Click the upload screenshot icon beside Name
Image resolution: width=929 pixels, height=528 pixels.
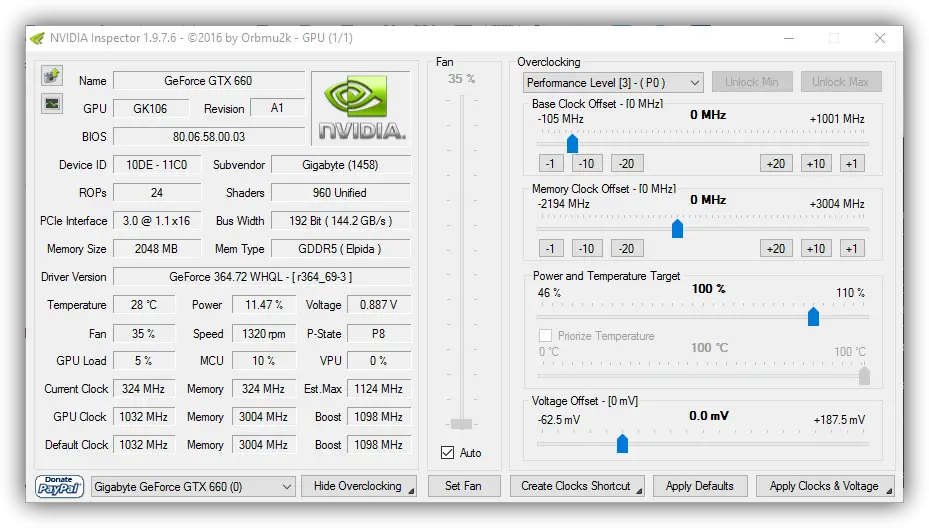(52, 76)
